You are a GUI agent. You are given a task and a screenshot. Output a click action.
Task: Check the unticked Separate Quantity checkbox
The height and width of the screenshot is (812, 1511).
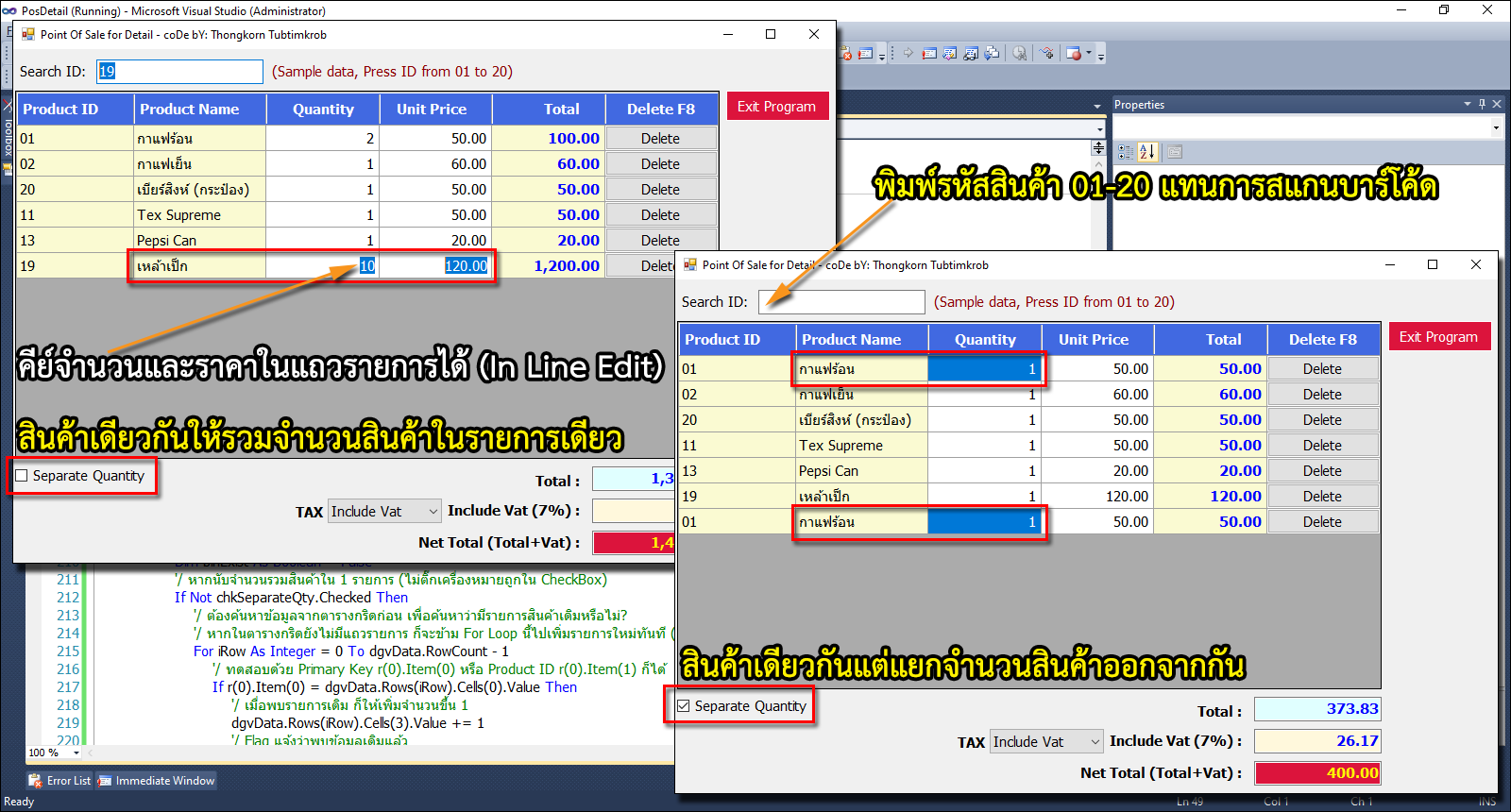coord(22,476)
